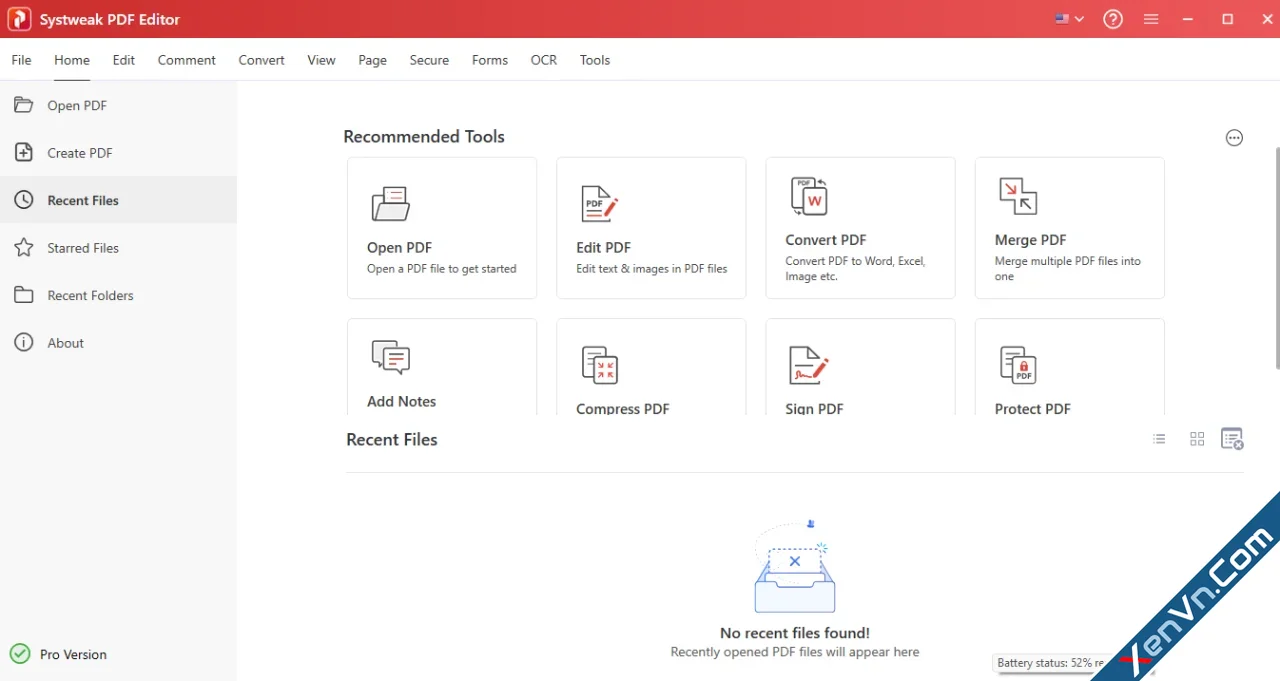Select Recent Files in sidebar

pyautogui.click(x=83, y=200)
